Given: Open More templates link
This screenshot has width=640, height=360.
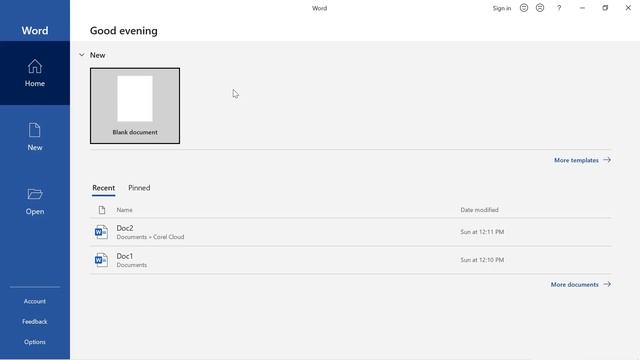Looking at the screenshot, I should point(582,160).
